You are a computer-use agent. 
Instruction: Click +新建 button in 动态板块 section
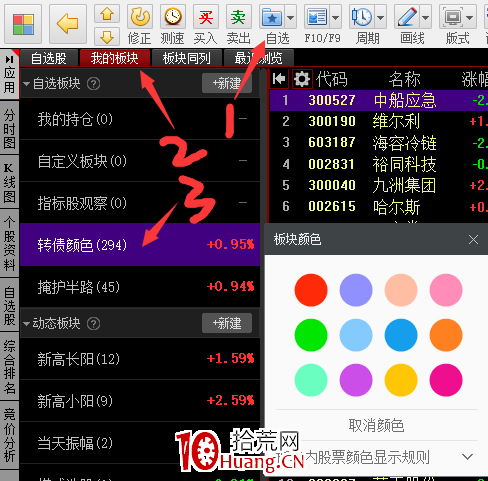pos(227,323)
